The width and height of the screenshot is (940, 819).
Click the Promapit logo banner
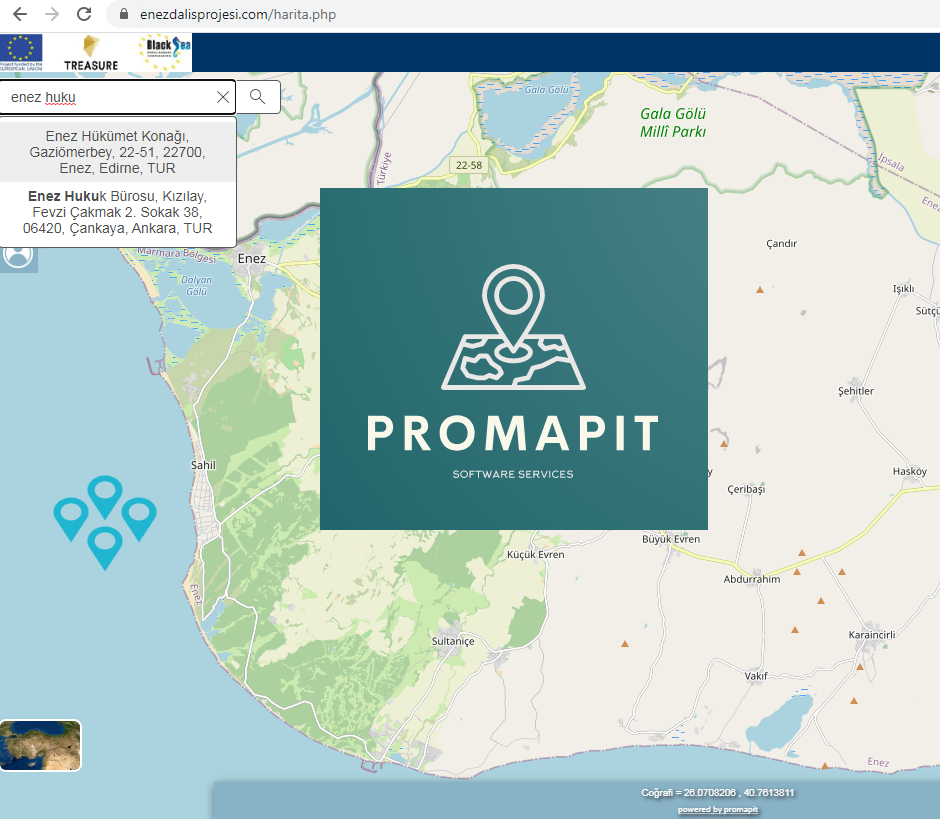(x=513, y=358)
